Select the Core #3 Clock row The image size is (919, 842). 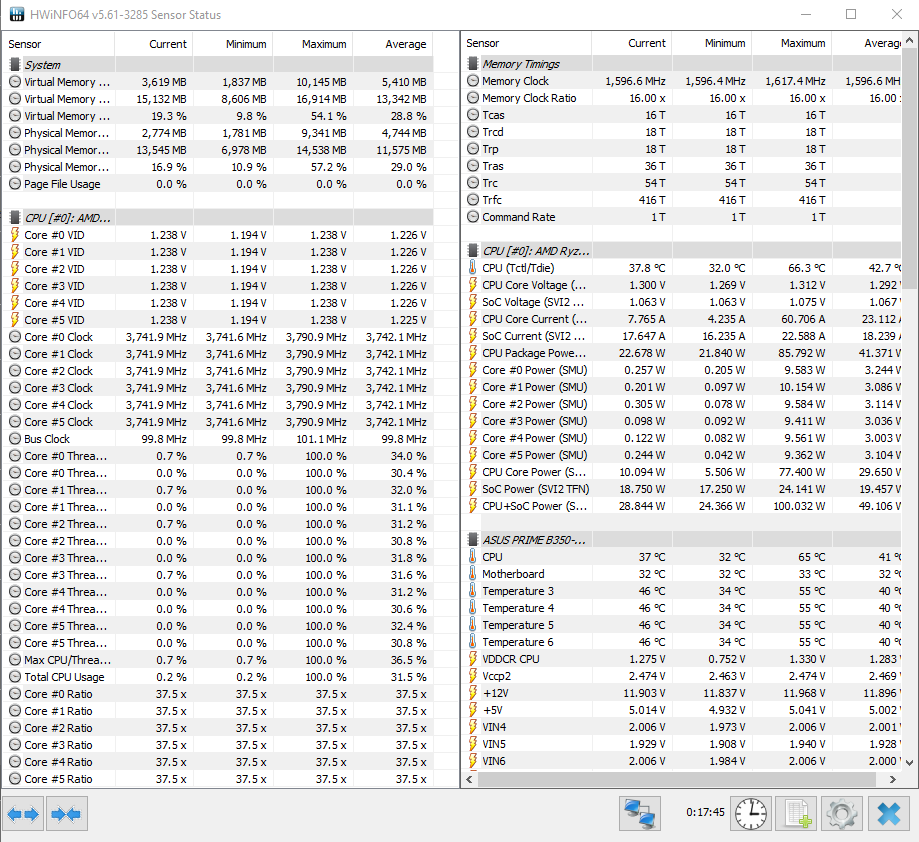click(218, 388)
